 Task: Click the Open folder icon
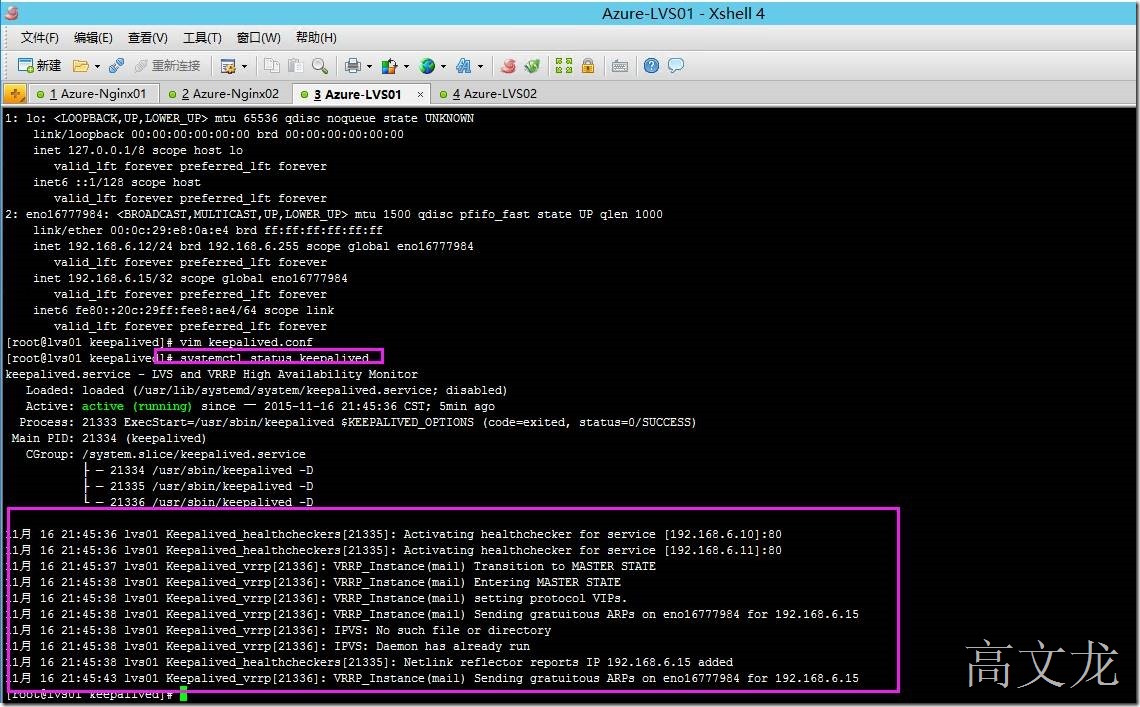[80, 66]
